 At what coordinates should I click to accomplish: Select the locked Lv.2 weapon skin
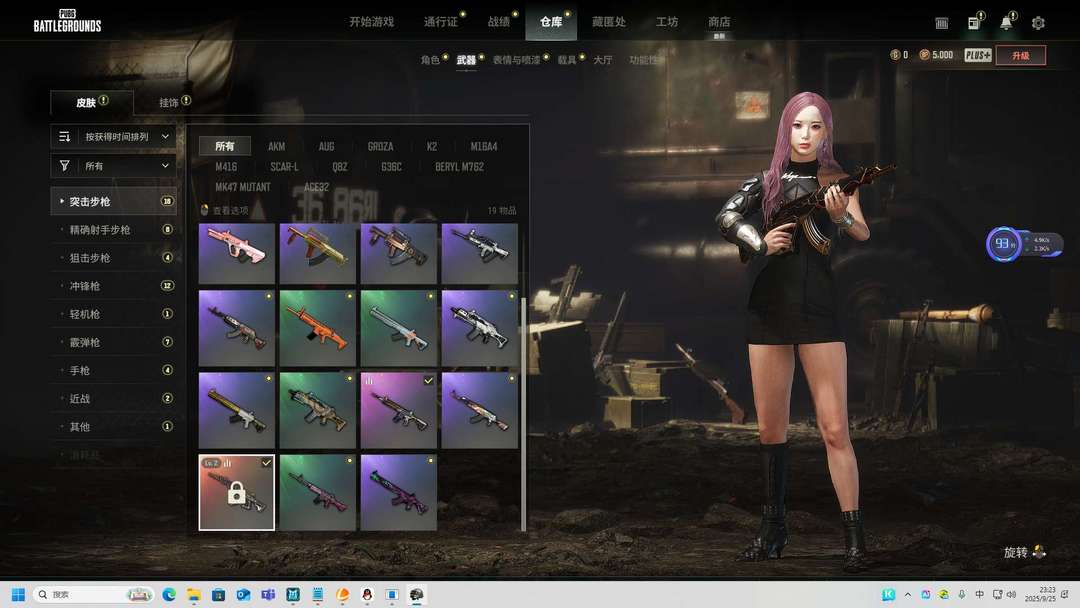click(236, 492)
